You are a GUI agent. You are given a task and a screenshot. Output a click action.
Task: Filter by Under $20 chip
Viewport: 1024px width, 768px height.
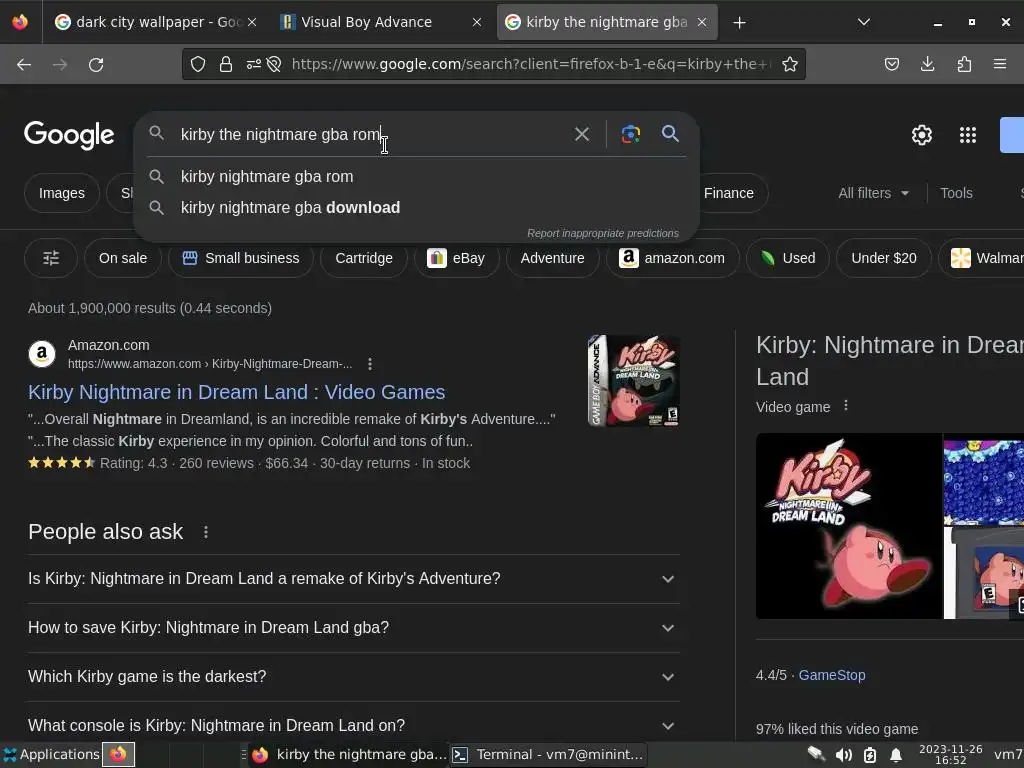884,258
